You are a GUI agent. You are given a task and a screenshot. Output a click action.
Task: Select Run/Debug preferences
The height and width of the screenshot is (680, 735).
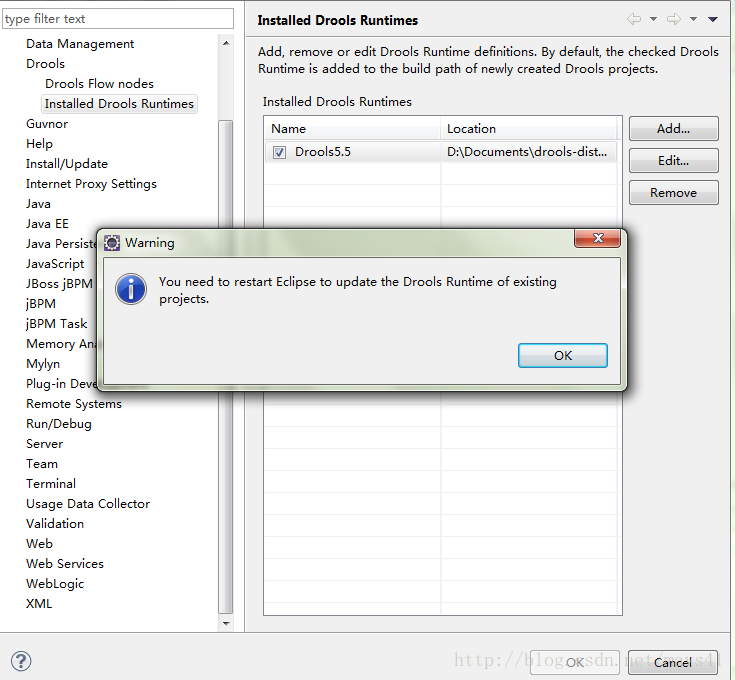tap(59, 424)
